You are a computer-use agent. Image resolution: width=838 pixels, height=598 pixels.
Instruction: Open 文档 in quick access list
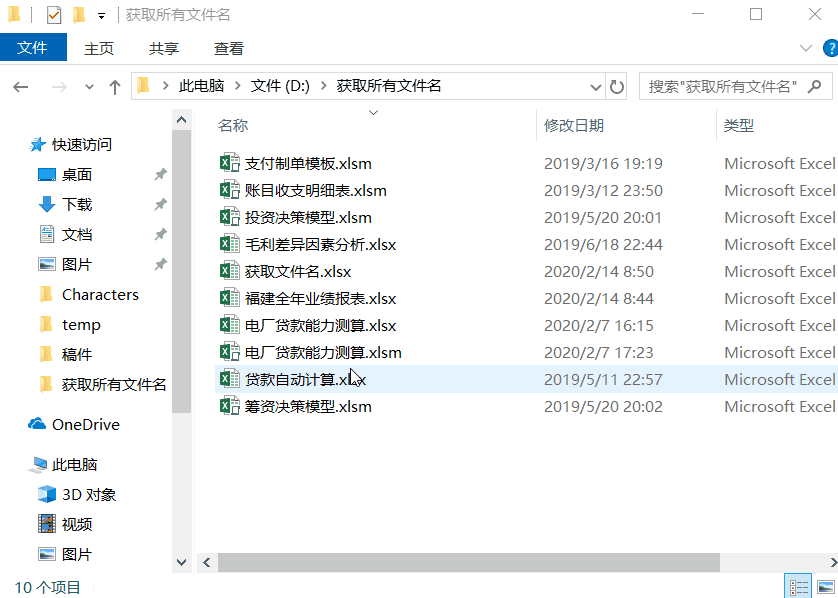[77, 235]
